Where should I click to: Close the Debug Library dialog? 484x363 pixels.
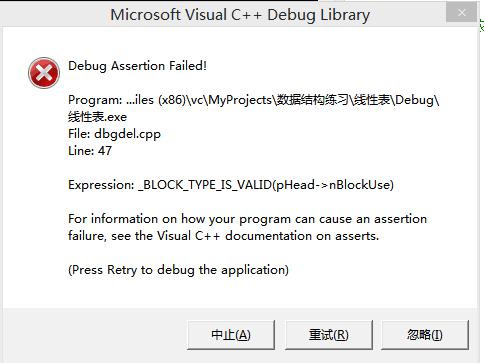tap(461, 13)
